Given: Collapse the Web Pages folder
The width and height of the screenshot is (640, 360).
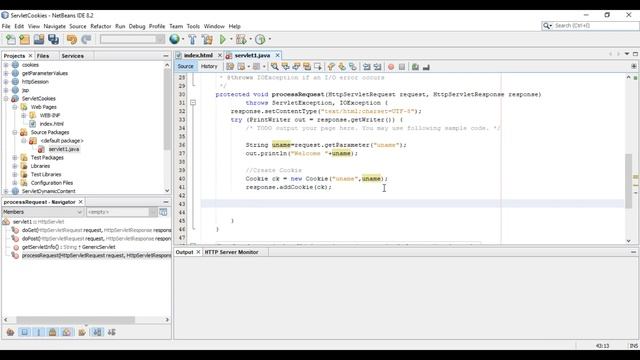Looking at the screenshot, I should 15,107.
